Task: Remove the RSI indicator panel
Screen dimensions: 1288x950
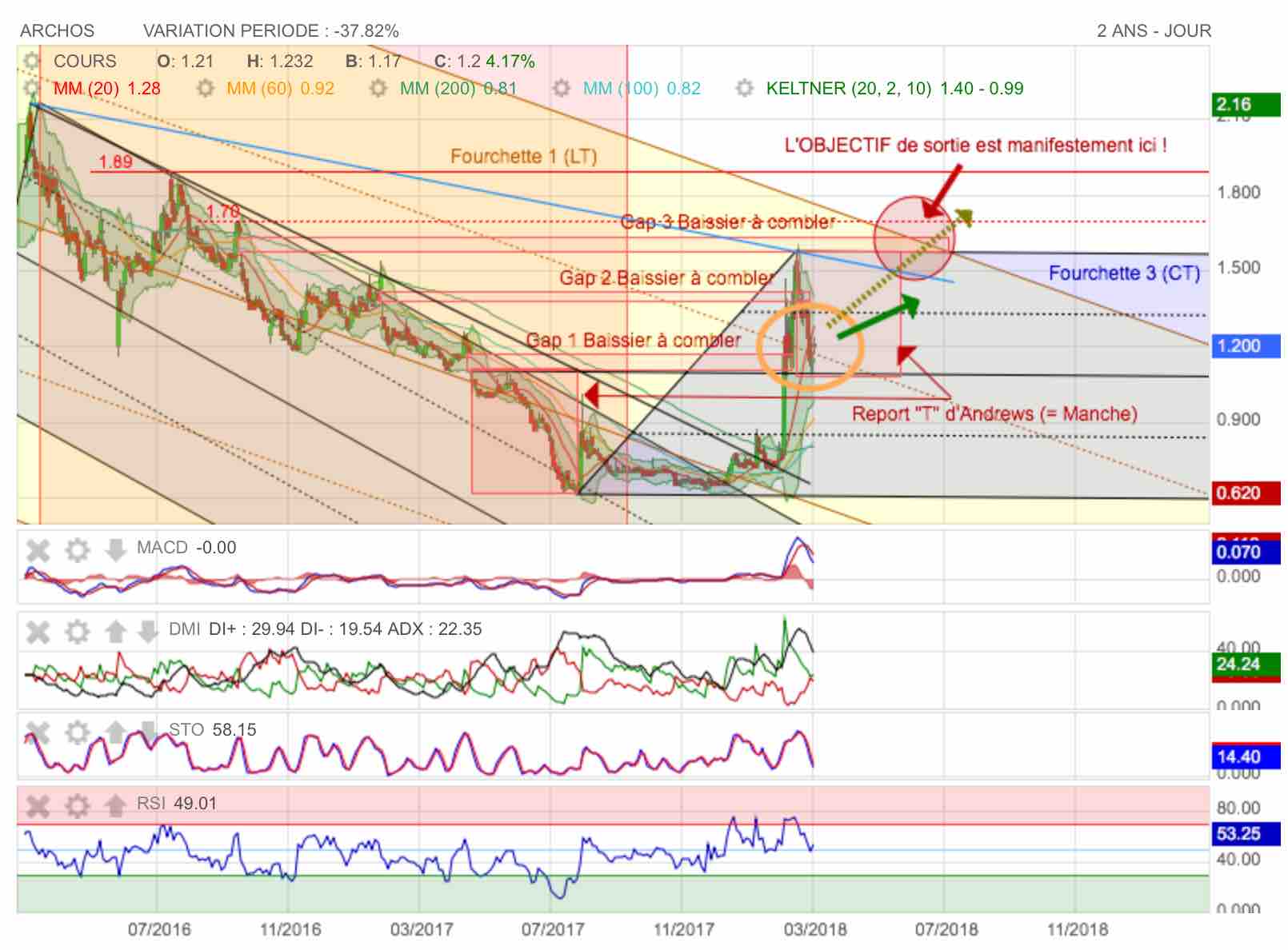Action: click(x=38, y=805)
